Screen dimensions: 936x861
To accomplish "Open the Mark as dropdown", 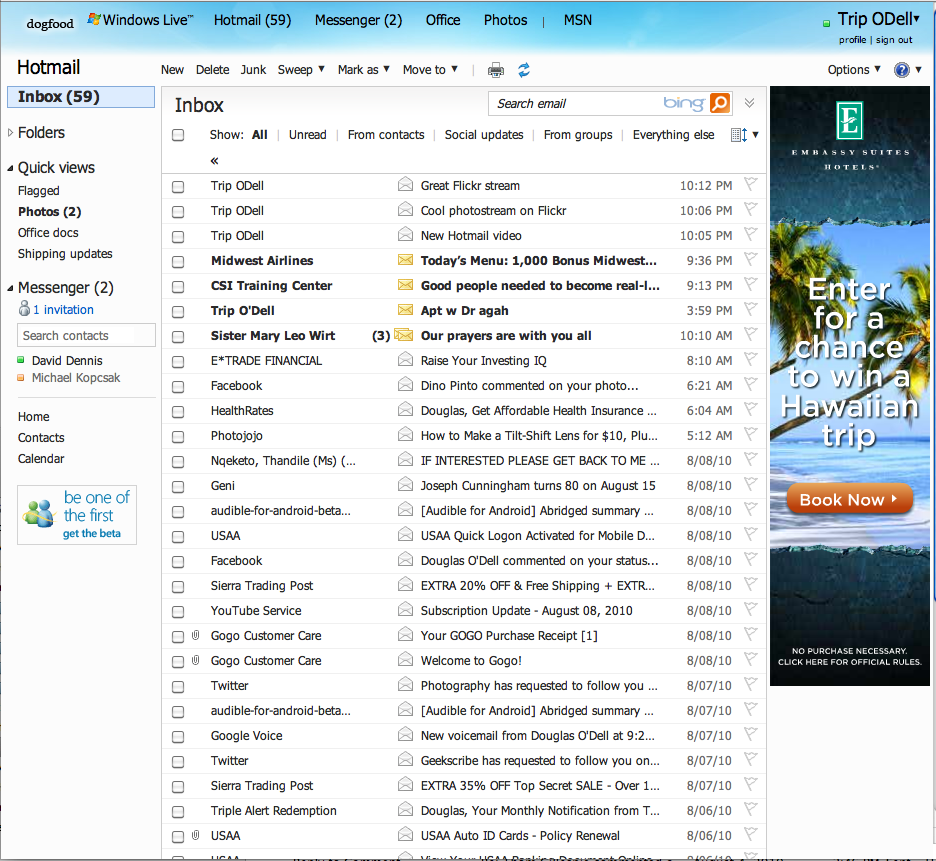I will pos(364,70).
